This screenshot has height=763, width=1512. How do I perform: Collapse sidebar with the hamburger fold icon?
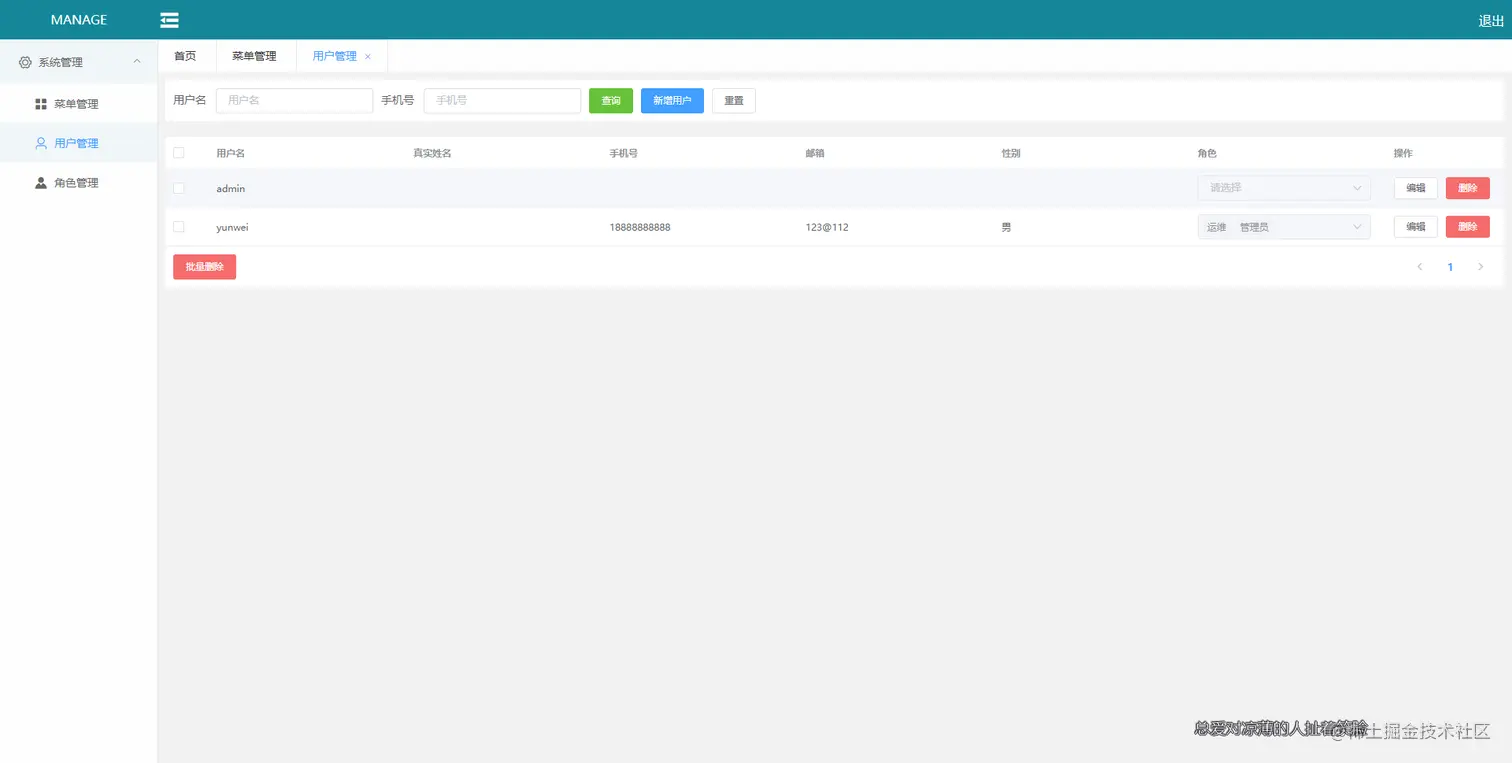[x=170, y=20]
